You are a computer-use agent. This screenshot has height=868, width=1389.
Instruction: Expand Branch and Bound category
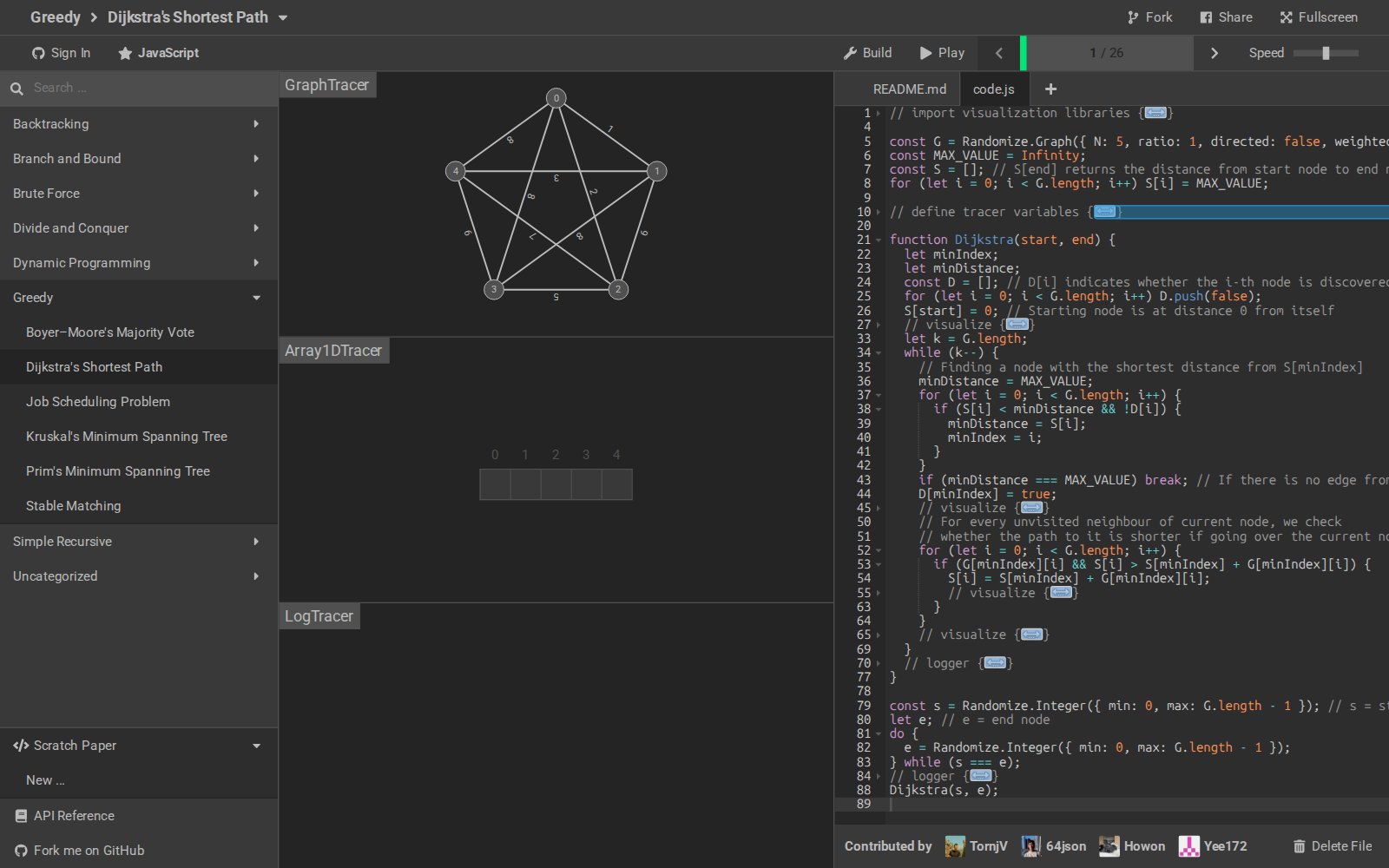[139, 159]
